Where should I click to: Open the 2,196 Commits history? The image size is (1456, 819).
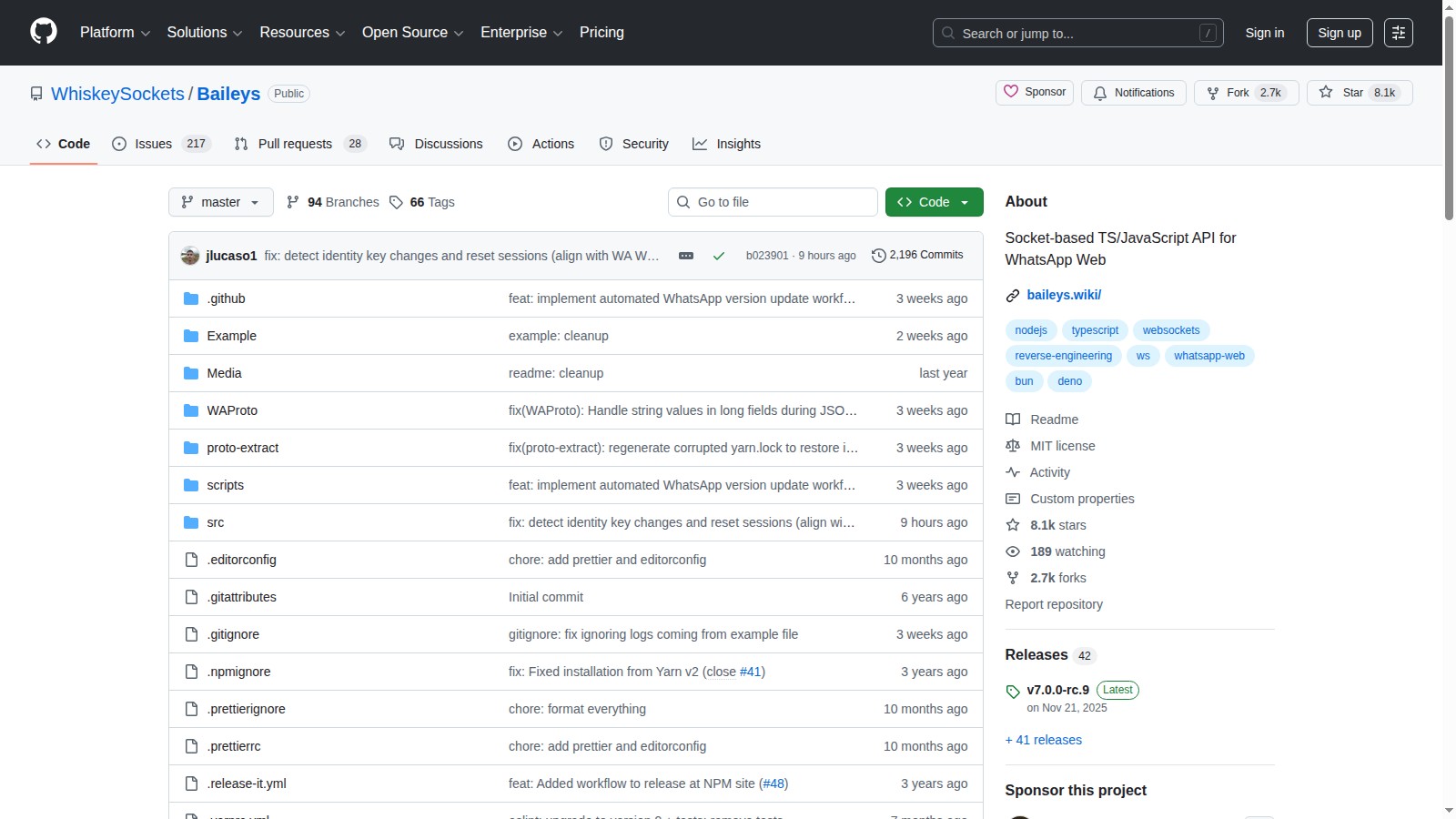click(917, 256)
